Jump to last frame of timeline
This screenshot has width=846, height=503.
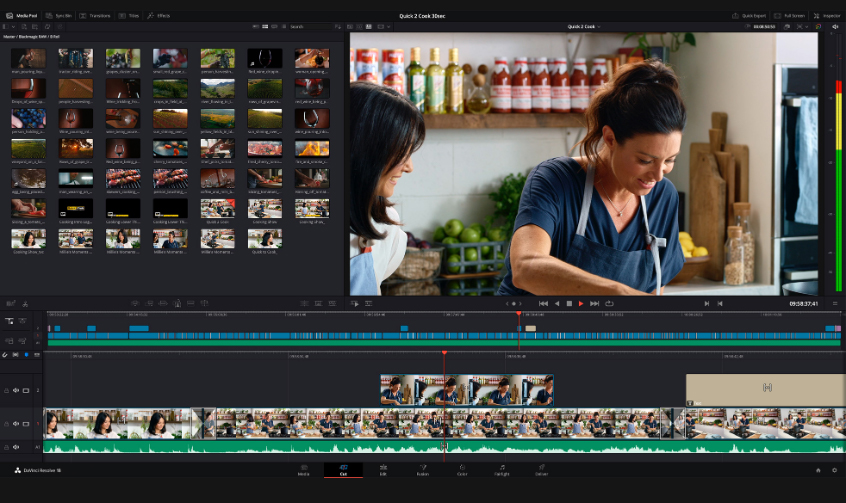click(594, 304)
